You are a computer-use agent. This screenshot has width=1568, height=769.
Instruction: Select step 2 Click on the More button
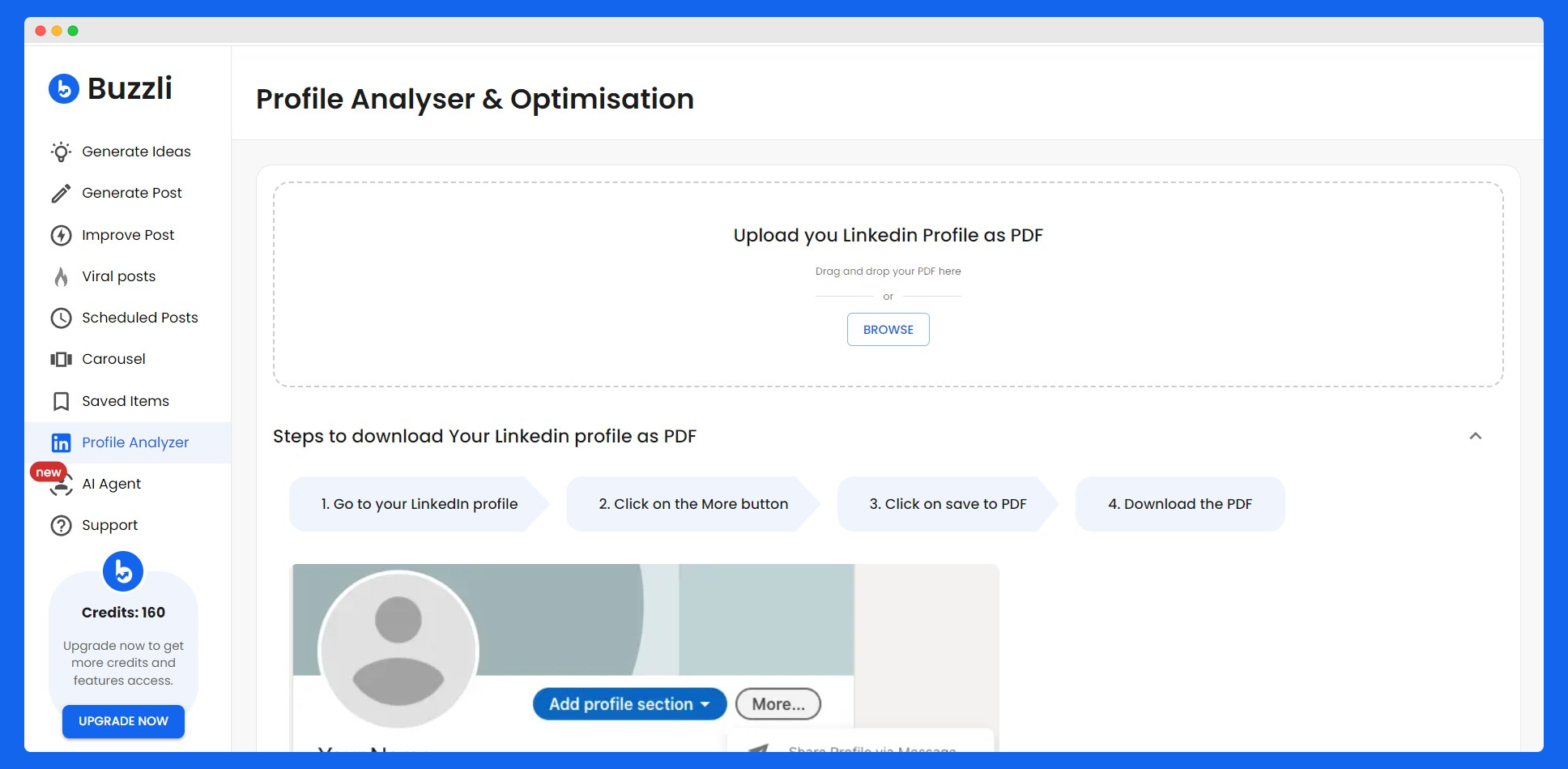[x=693, y=504]
